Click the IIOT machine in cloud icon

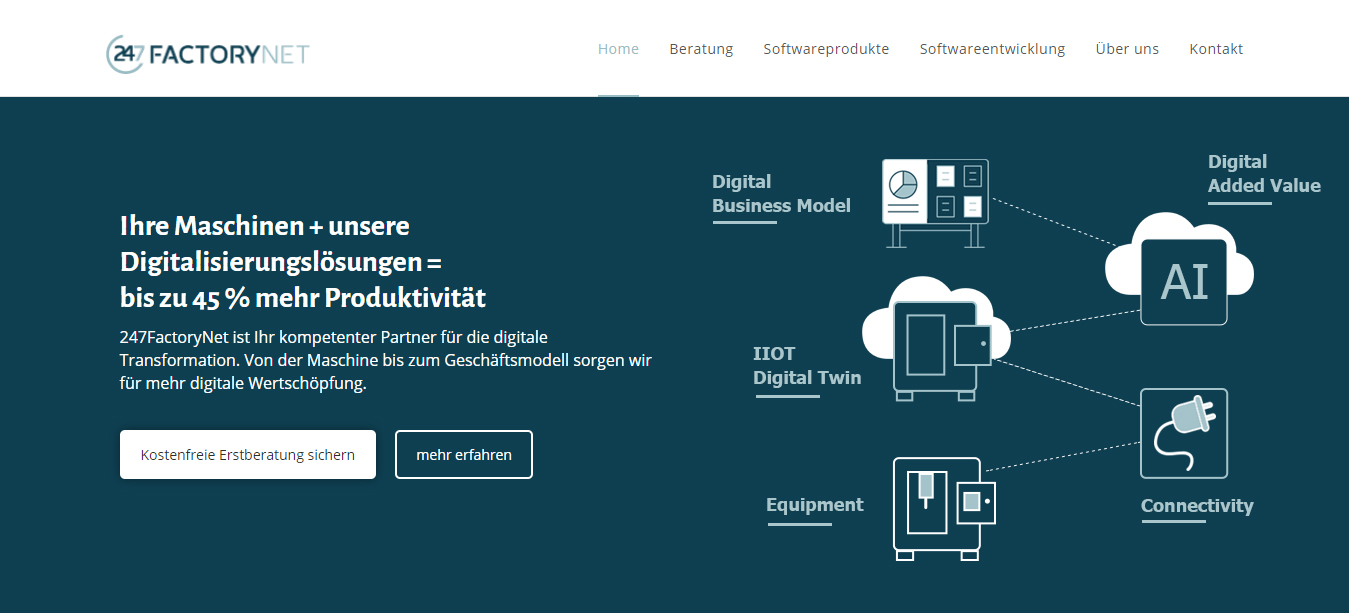tap(936, 340)
